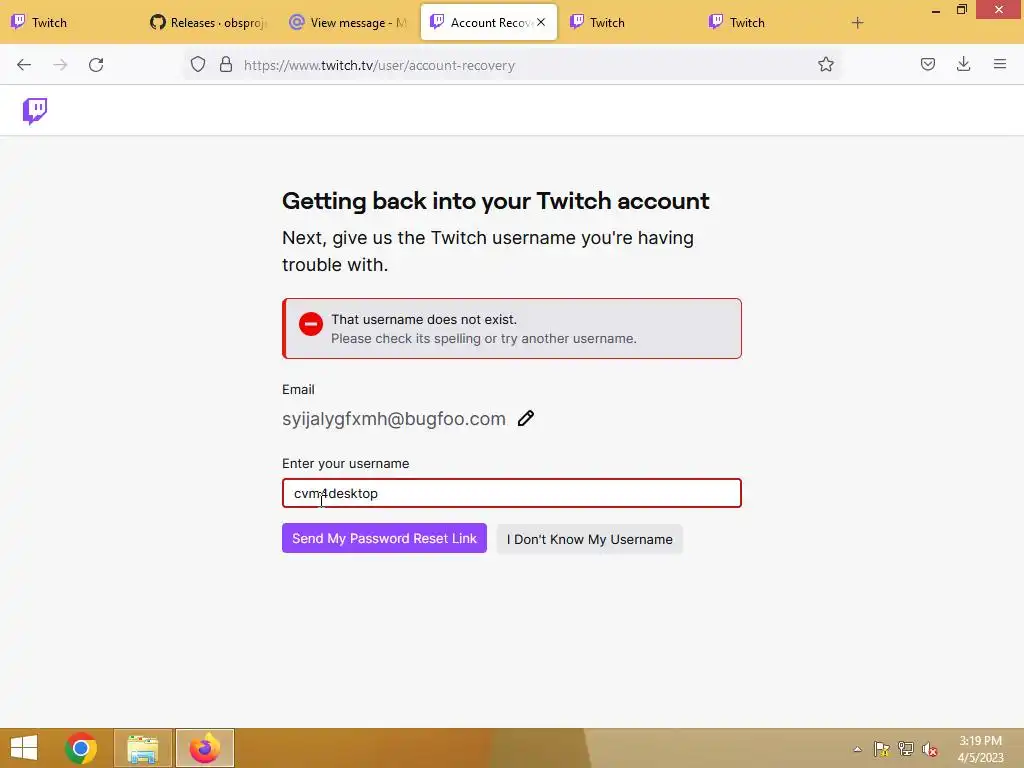Bookmark this page with the star
The width and height of the screenshot is (1024, 768).
pyautogui.click(x=825, y=65)
